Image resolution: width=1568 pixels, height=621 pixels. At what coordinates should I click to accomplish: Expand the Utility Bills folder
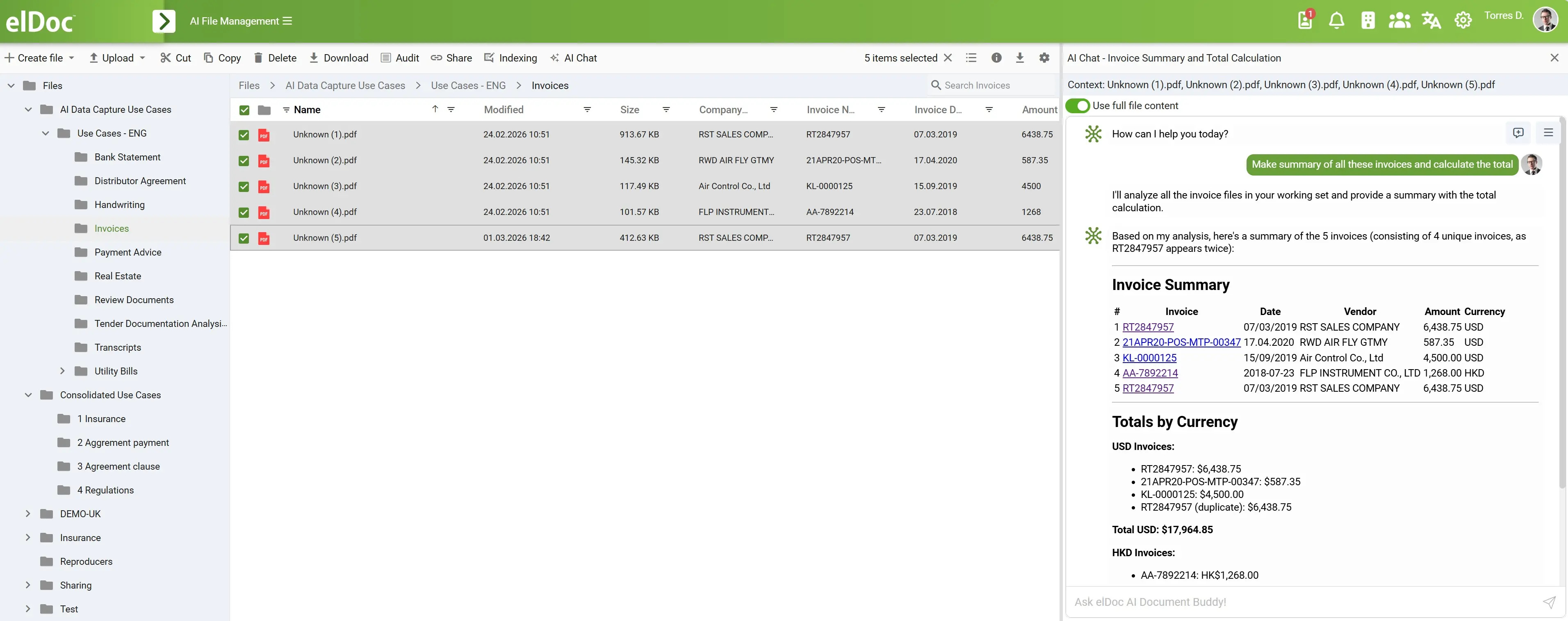pos(62,371)
